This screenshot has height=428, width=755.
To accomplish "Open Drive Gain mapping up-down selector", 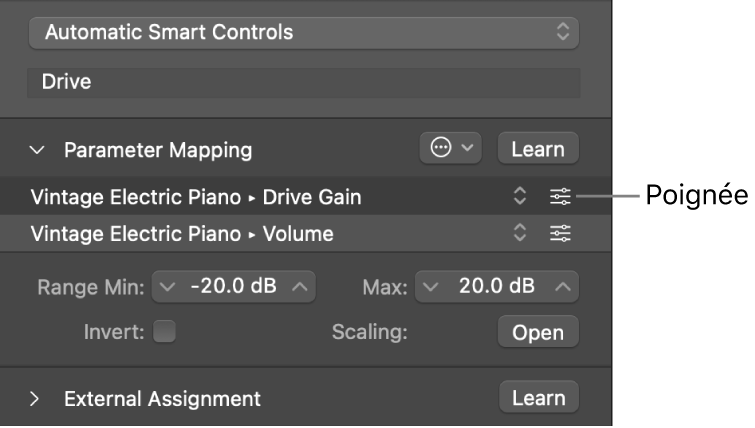I will [x=519, y=197].
